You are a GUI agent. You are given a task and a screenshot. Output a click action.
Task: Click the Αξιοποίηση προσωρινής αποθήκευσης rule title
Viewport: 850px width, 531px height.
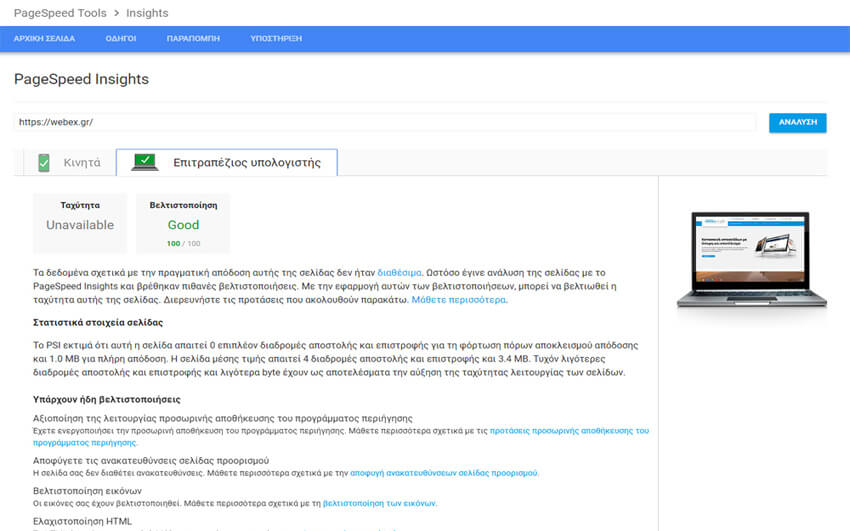point(223,418)
